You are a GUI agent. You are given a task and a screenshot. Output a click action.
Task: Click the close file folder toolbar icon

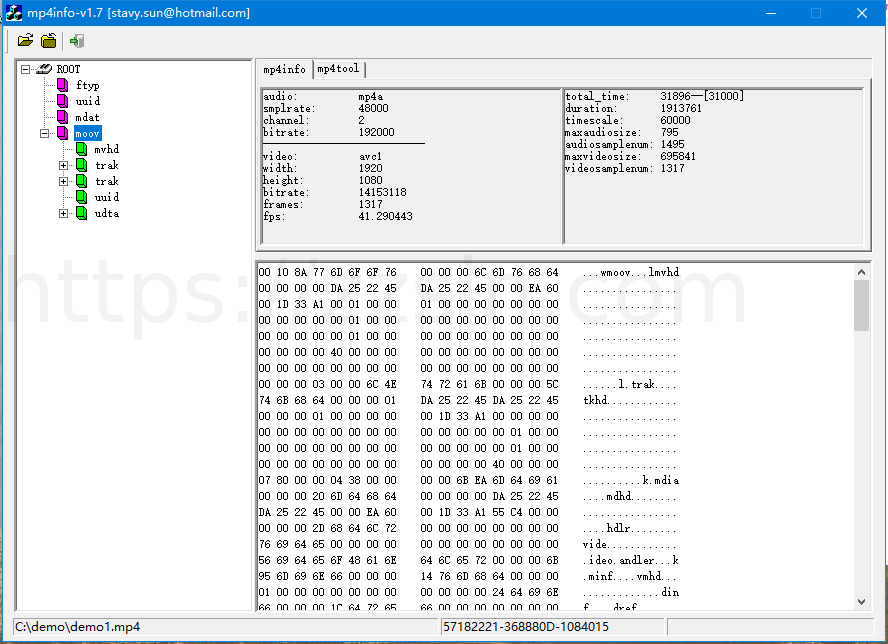pos(48,41)
